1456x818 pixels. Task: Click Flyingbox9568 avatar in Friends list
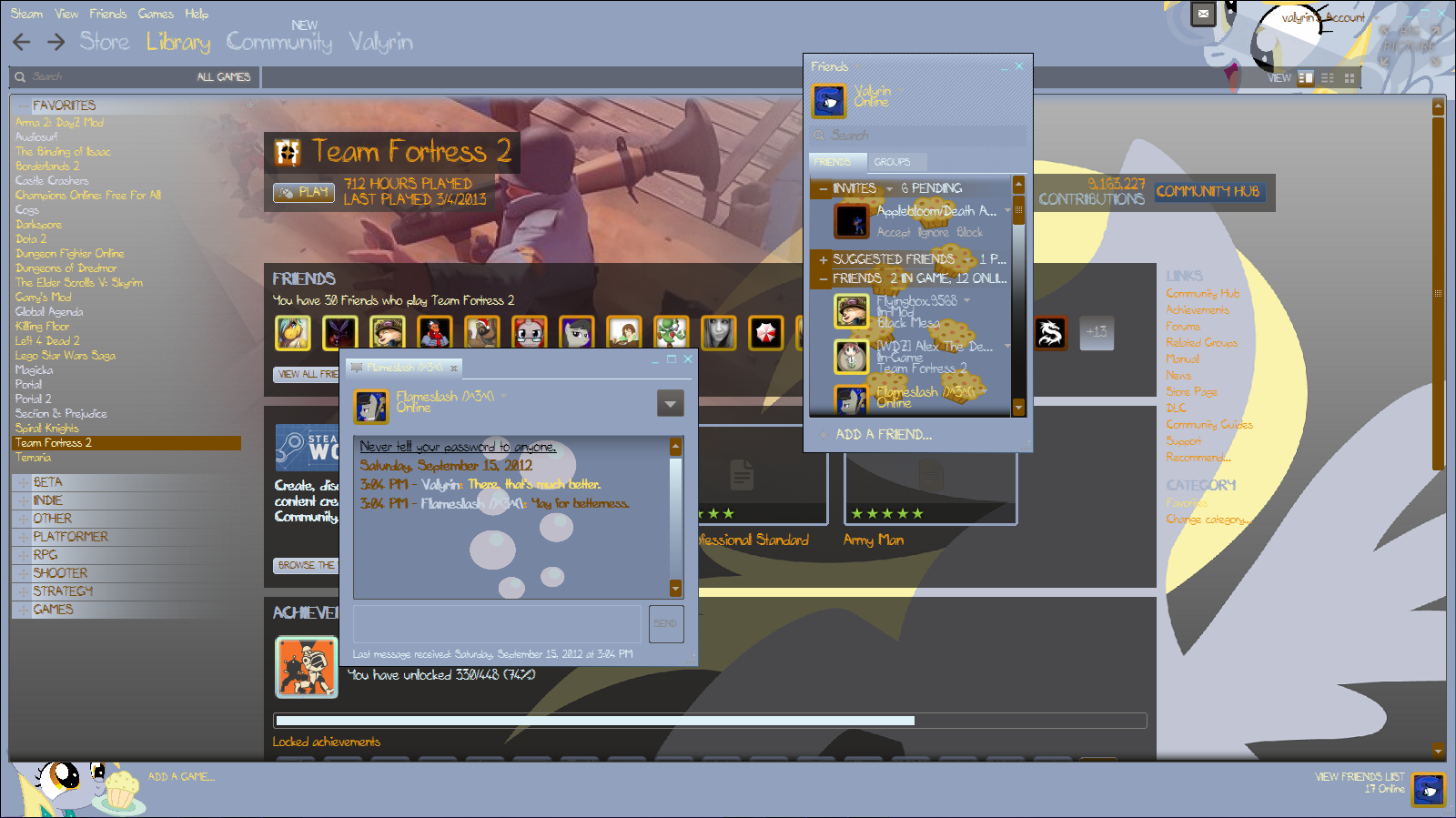(852, 311)
